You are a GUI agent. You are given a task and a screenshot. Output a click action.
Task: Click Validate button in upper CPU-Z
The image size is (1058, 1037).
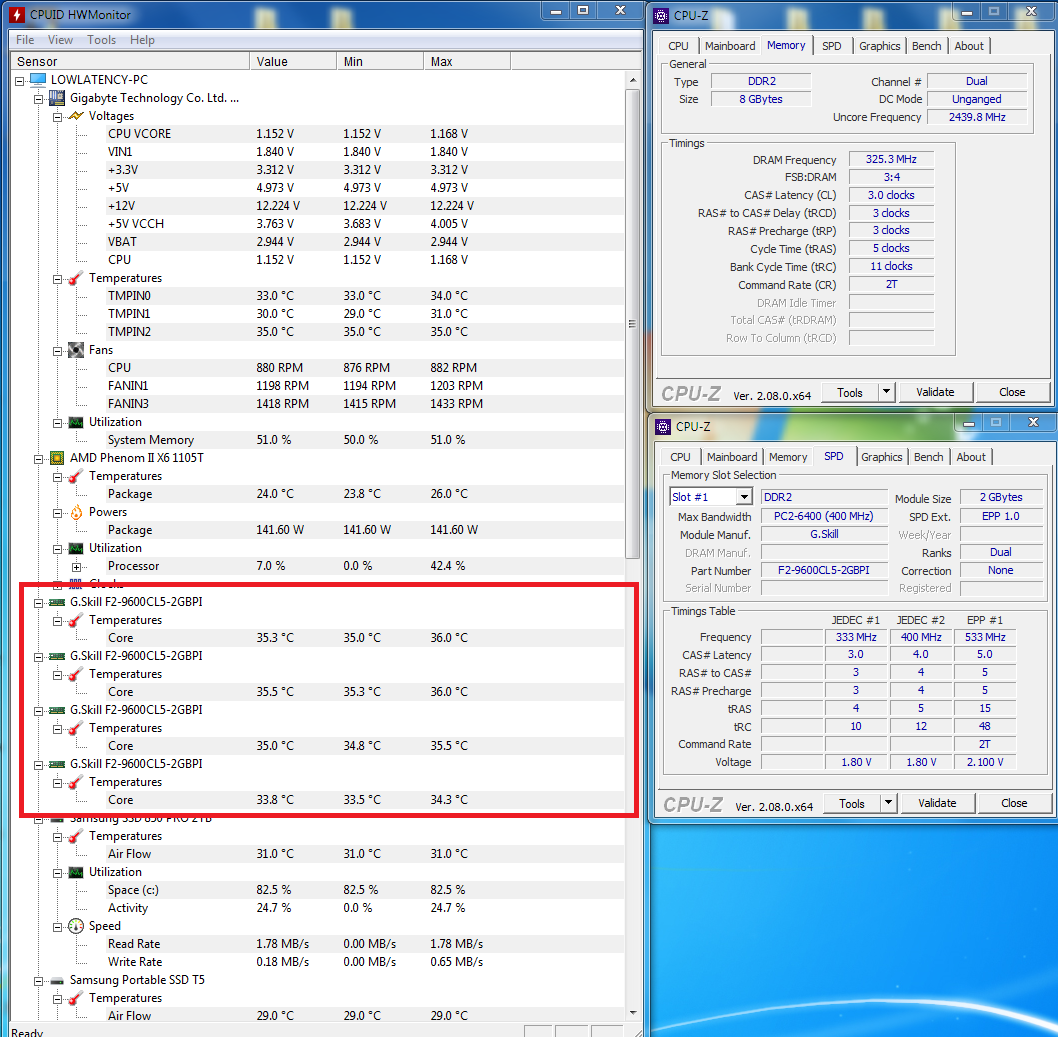coord(935,392)
